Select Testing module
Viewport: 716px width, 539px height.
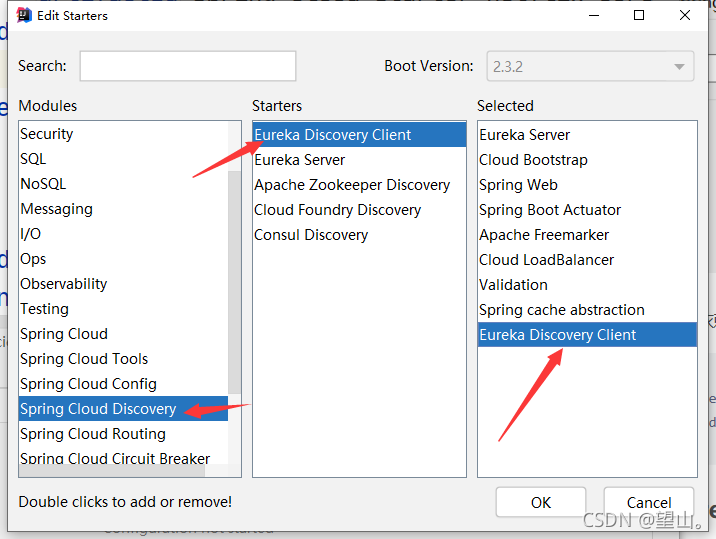[123, 309]
